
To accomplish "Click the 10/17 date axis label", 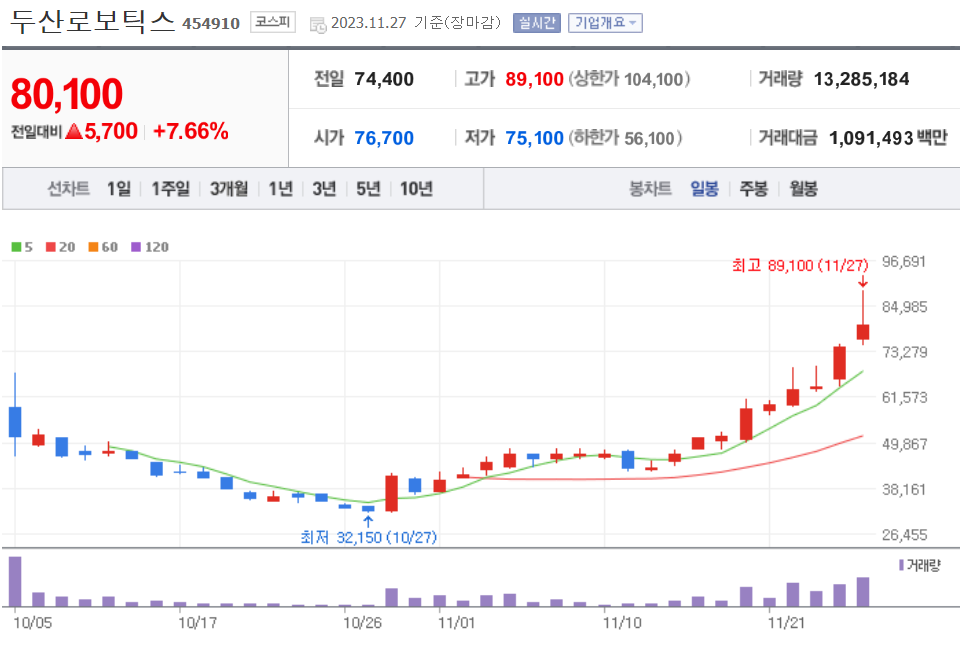I will [x=197, y=623].
